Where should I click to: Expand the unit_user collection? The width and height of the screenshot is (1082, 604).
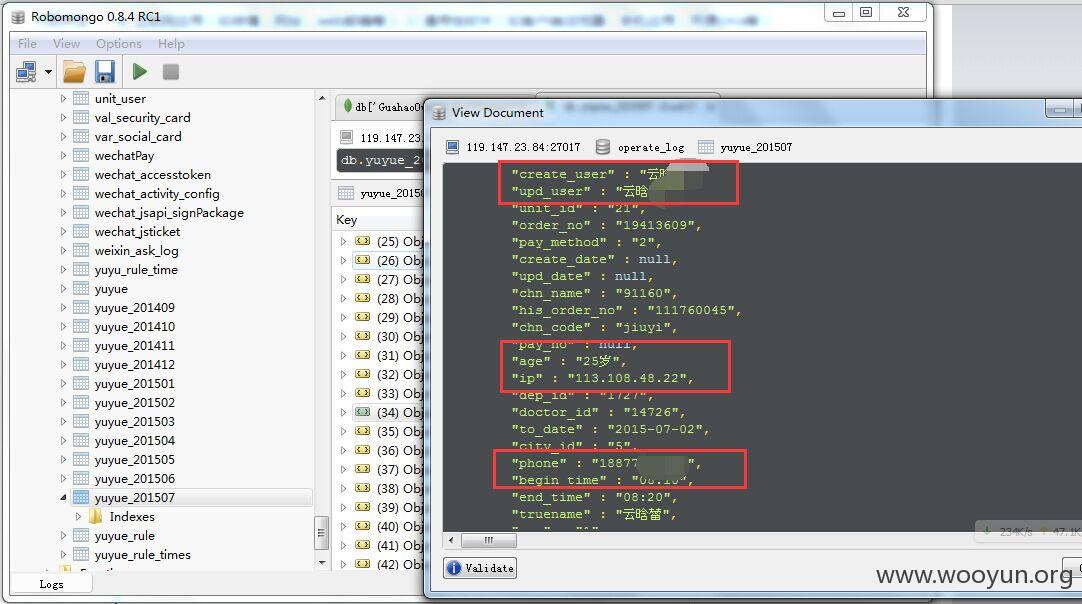(x=63, y=99)
